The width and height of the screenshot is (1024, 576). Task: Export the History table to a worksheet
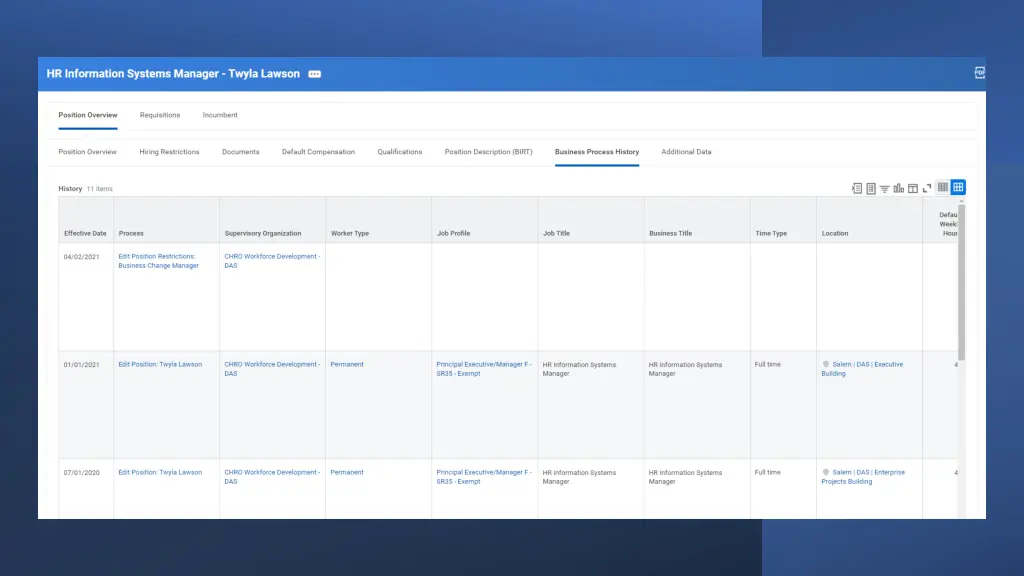pyautogui.click(x=871, y=188)
